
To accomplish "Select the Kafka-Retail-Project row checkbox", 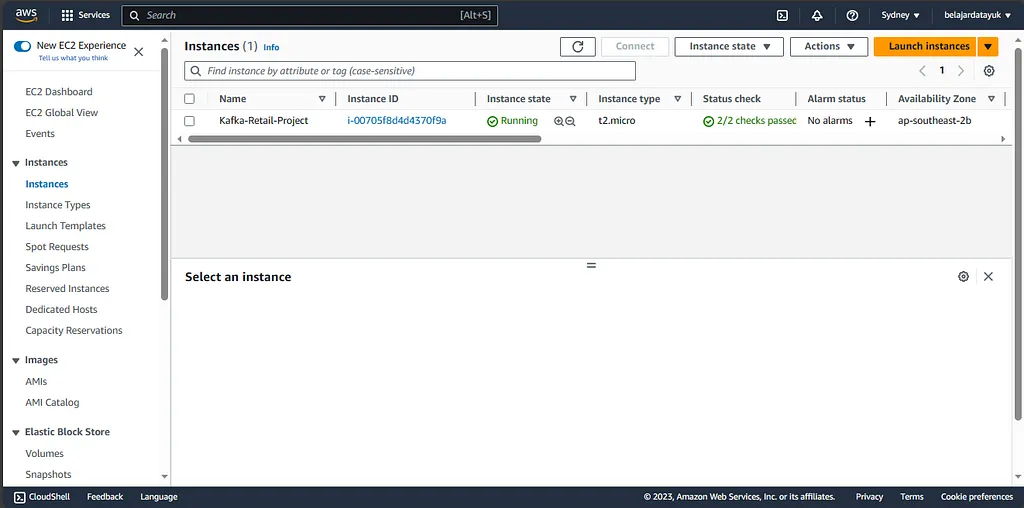I will click(189, 121).
